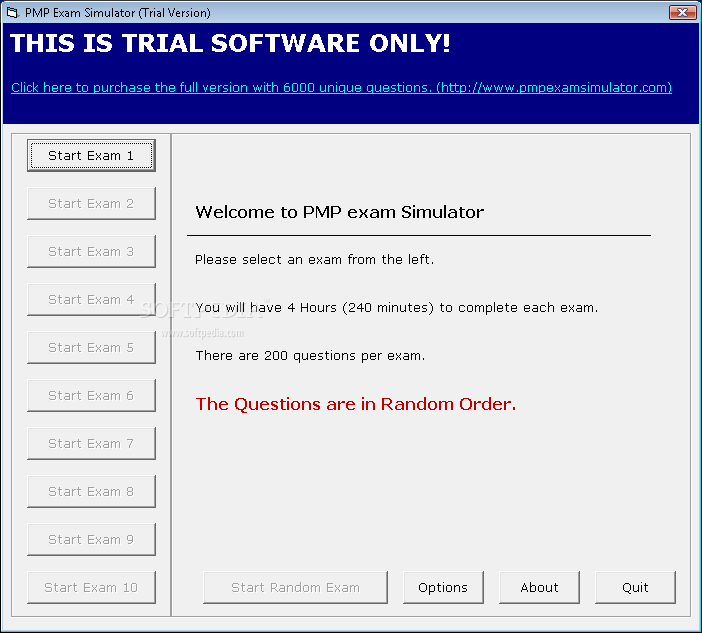
Task: Click the Start Exam 10 button
Action: (x=91, y=587)
